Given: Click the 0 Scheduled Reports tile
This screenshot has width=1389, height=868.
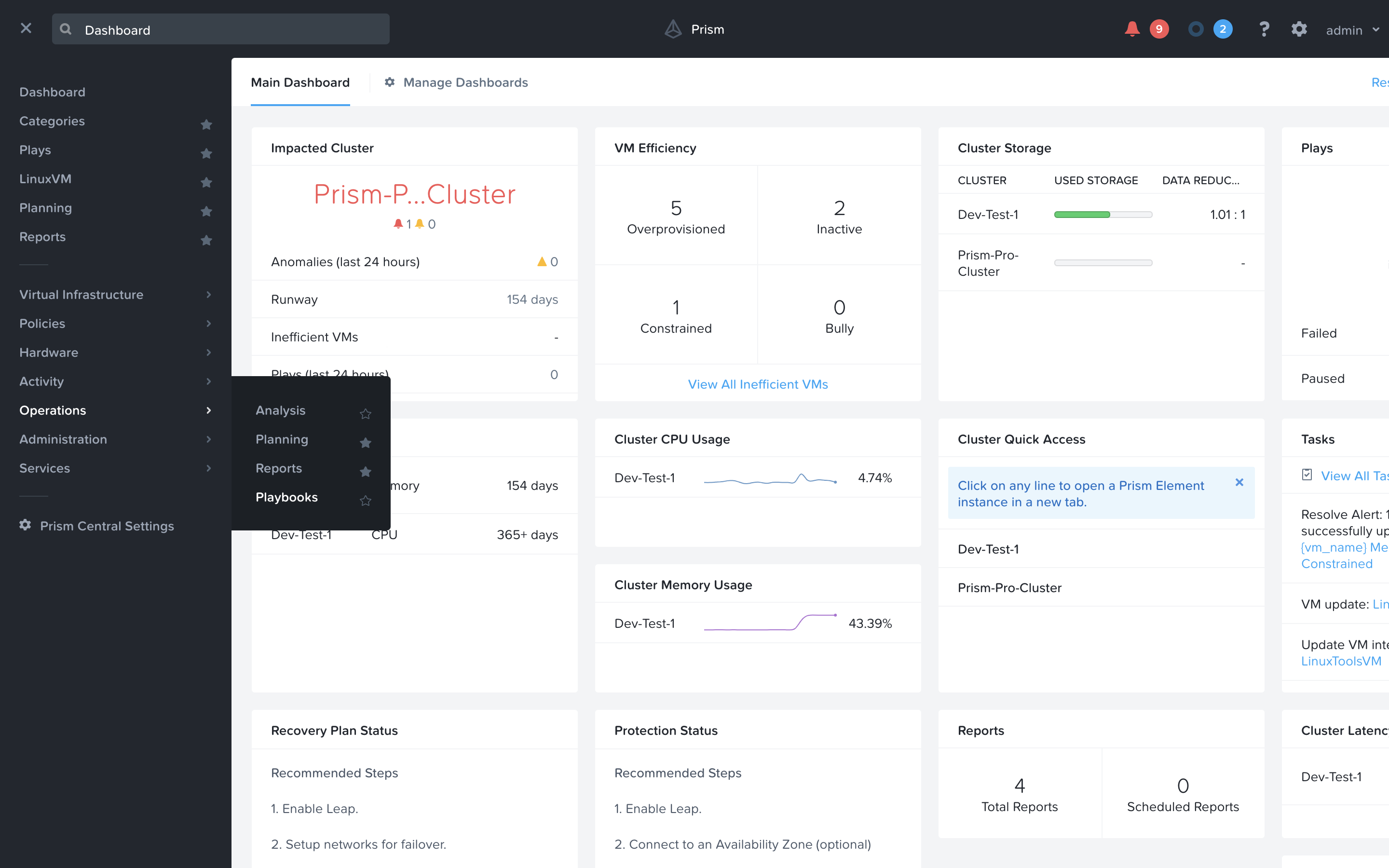Looking at the screenshot, I should tap(1183, 793).
